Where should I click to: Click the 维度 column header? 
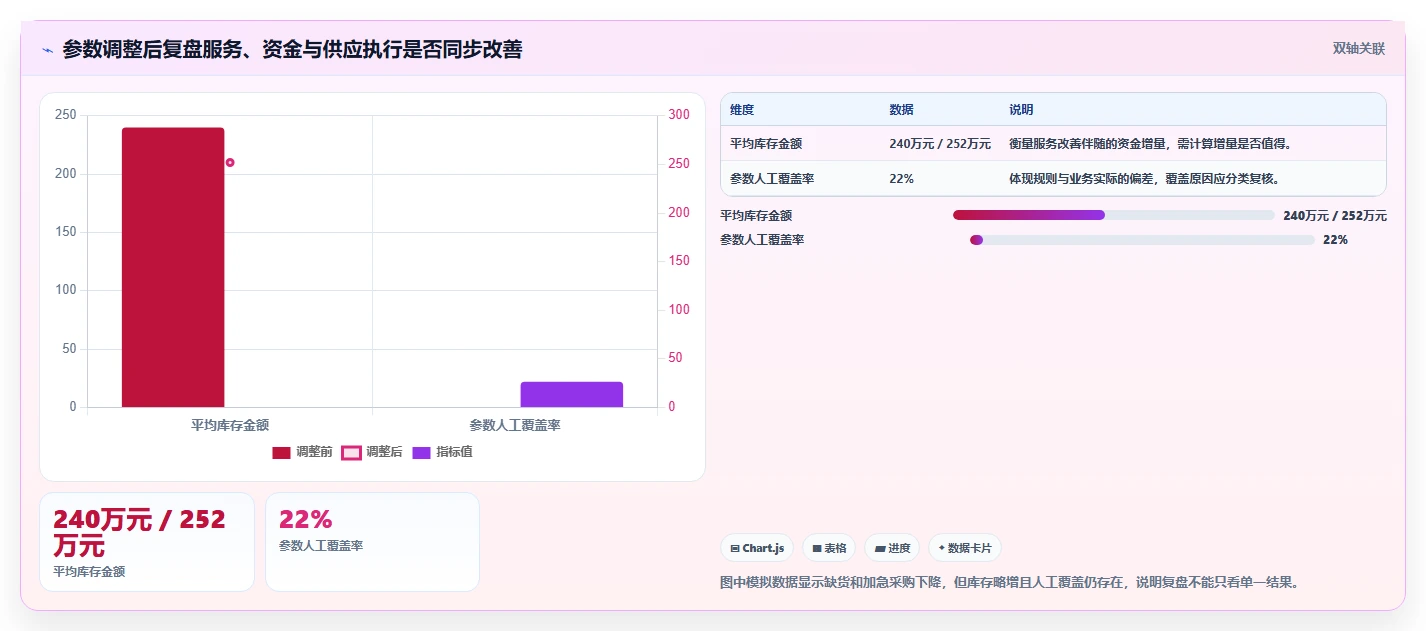pos(742,110)
